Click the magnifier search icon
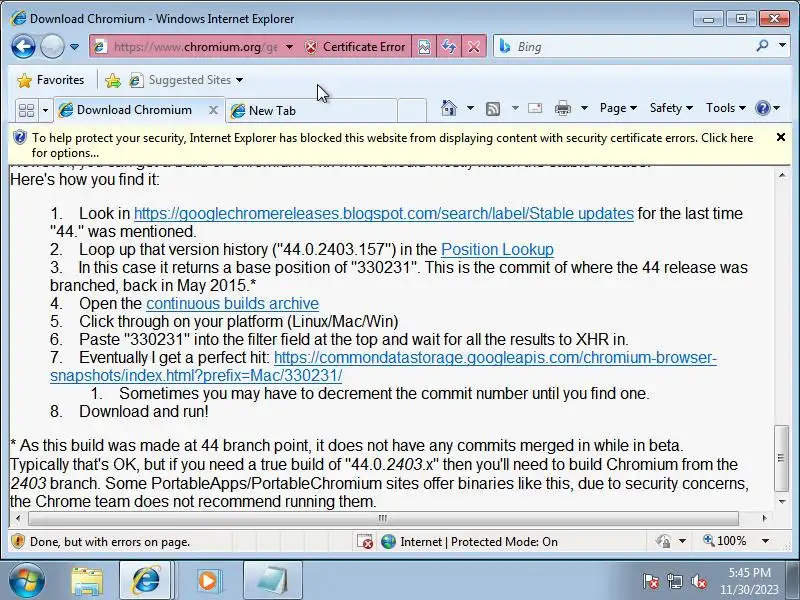 coord(762,46)
